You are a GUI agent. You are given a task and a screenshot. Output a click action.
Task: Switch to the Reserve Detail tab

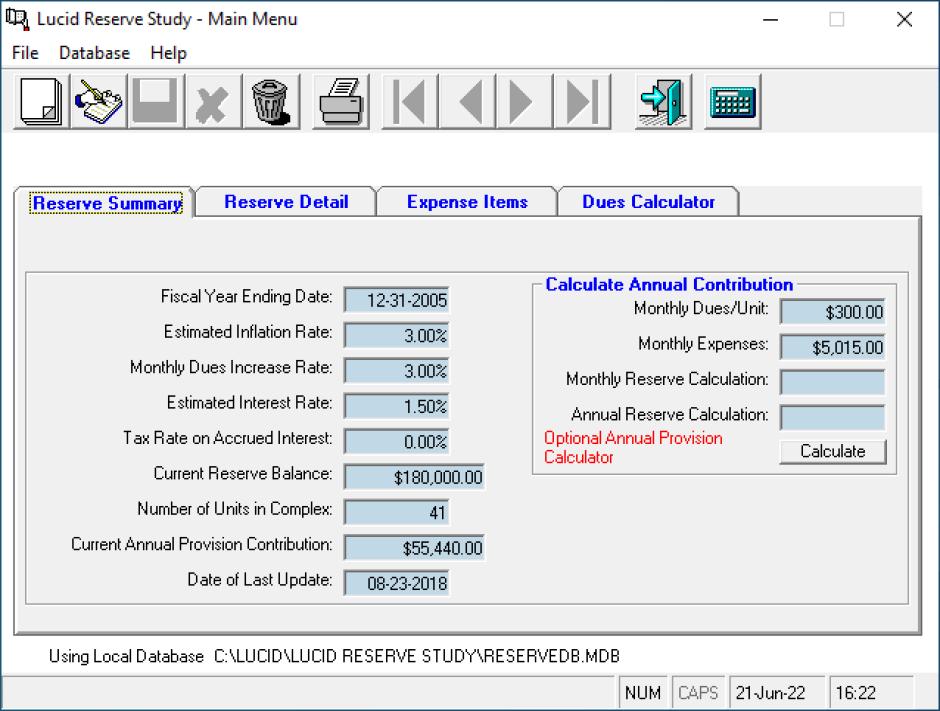[286, 202]
